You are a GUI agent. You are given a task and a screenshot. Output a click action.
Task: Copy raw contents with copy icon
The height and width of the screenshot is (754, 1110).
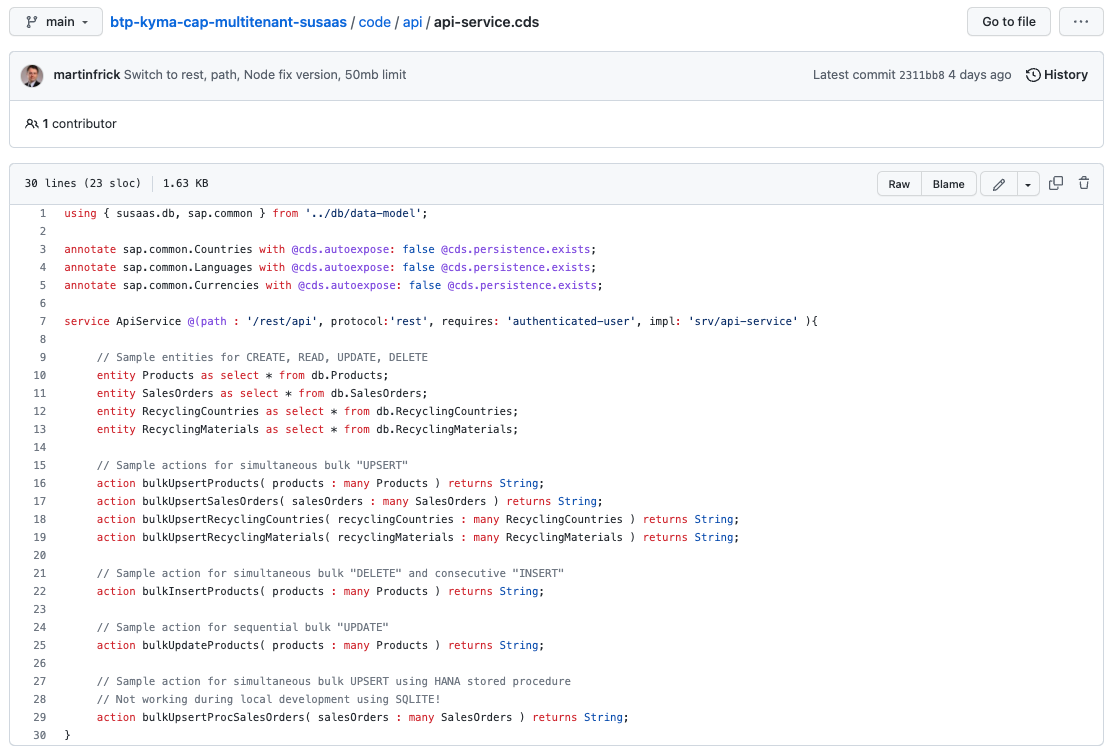pos(1055,183)
